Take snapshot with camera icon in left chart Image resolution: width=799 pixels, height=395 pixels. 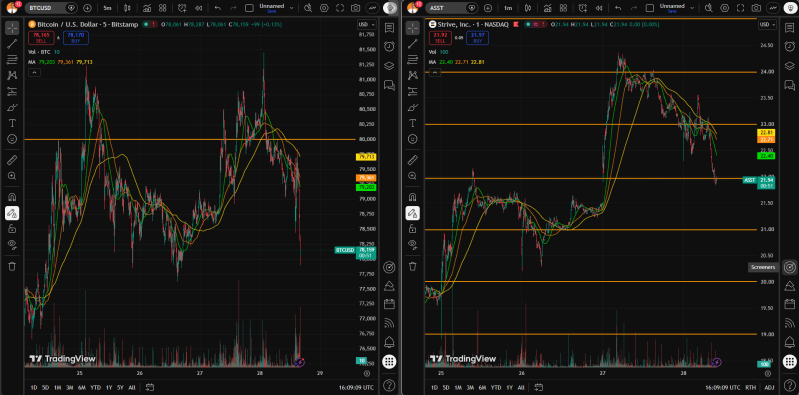pos(356,8)
